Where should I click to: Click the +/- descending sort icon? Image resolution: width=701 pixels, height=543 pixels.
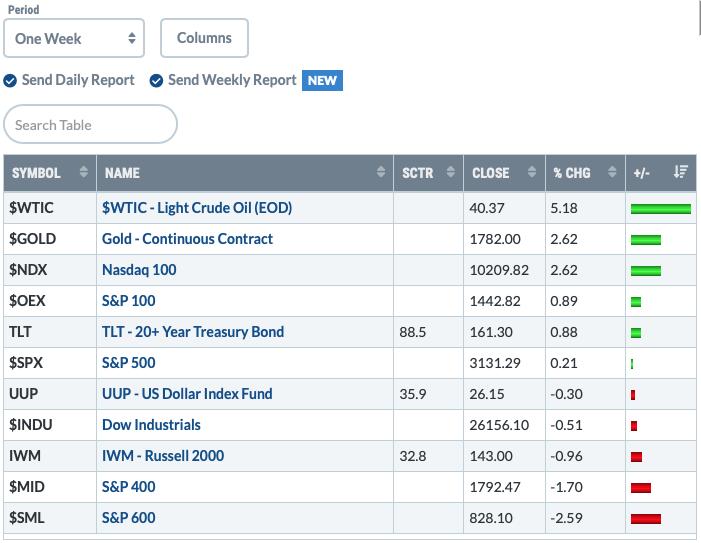(681, 172)
